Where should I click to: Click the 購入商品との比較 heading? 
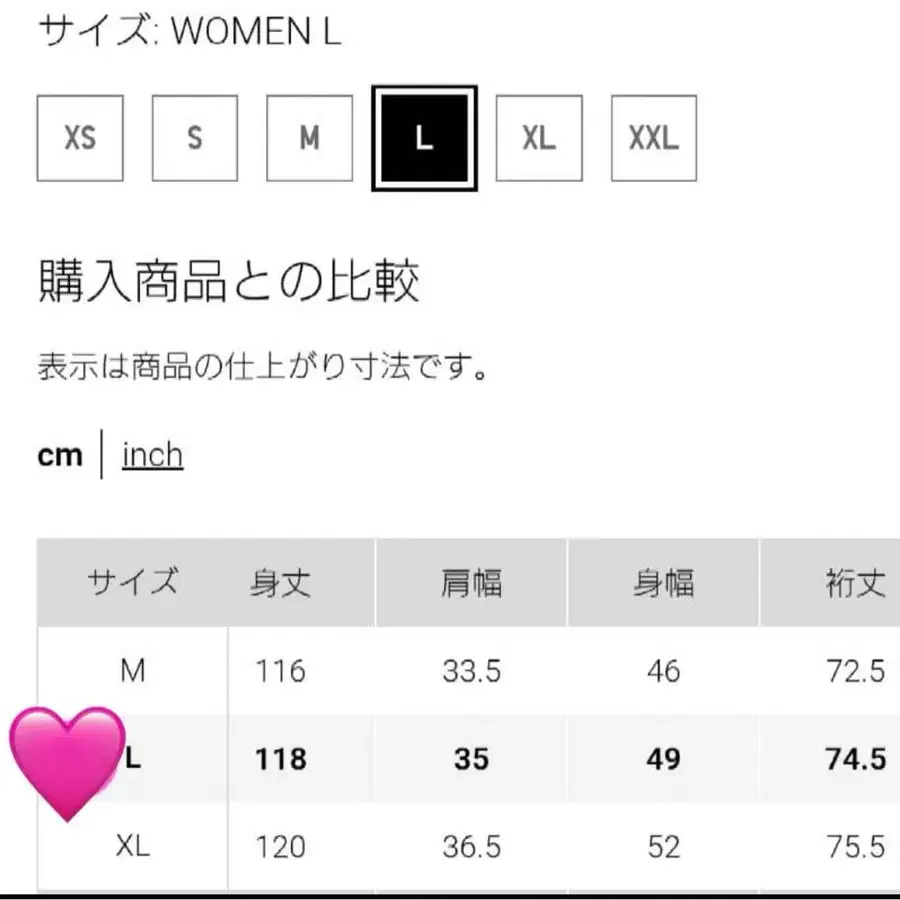click(x=230, y=281)
